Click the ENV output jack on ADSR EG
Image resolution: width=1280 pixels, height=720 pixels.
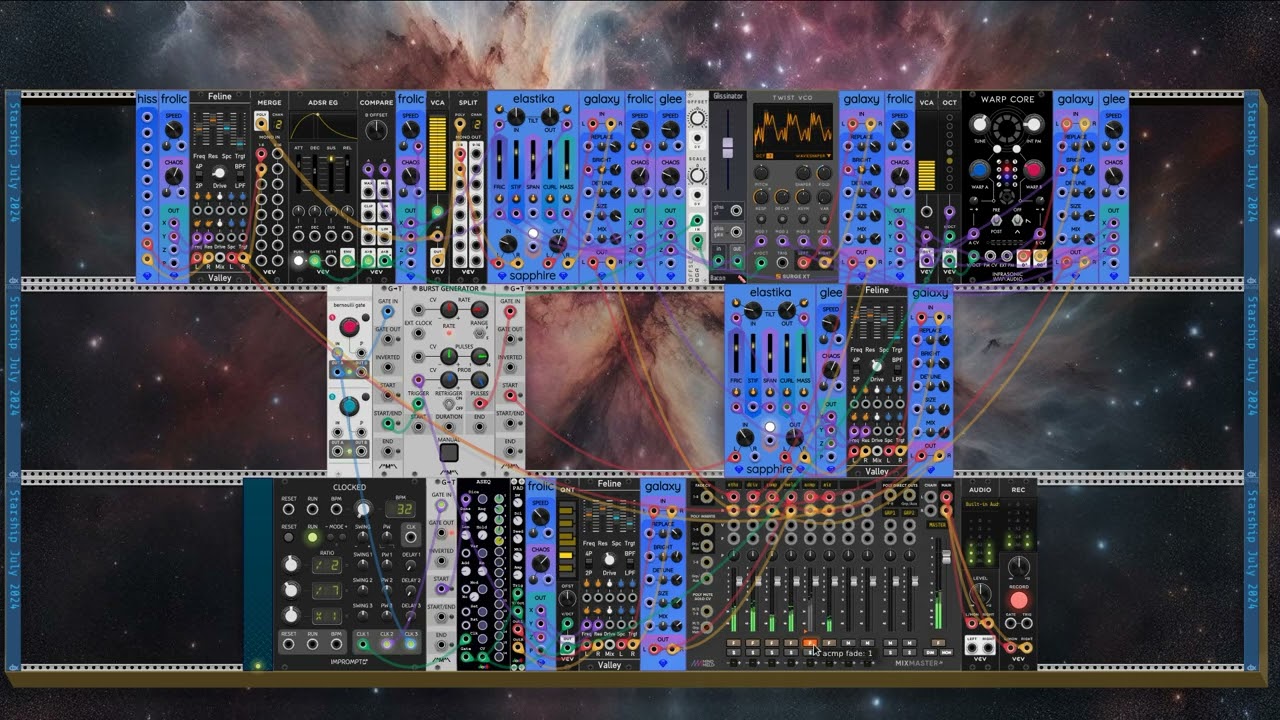[347, 260]
